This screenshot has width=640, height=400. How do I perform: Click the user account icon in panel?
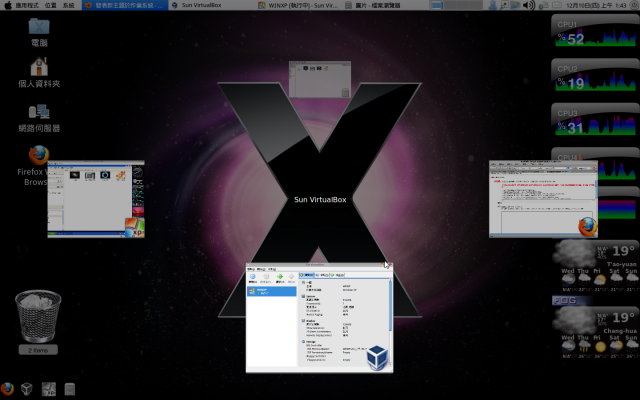point(493,5)
